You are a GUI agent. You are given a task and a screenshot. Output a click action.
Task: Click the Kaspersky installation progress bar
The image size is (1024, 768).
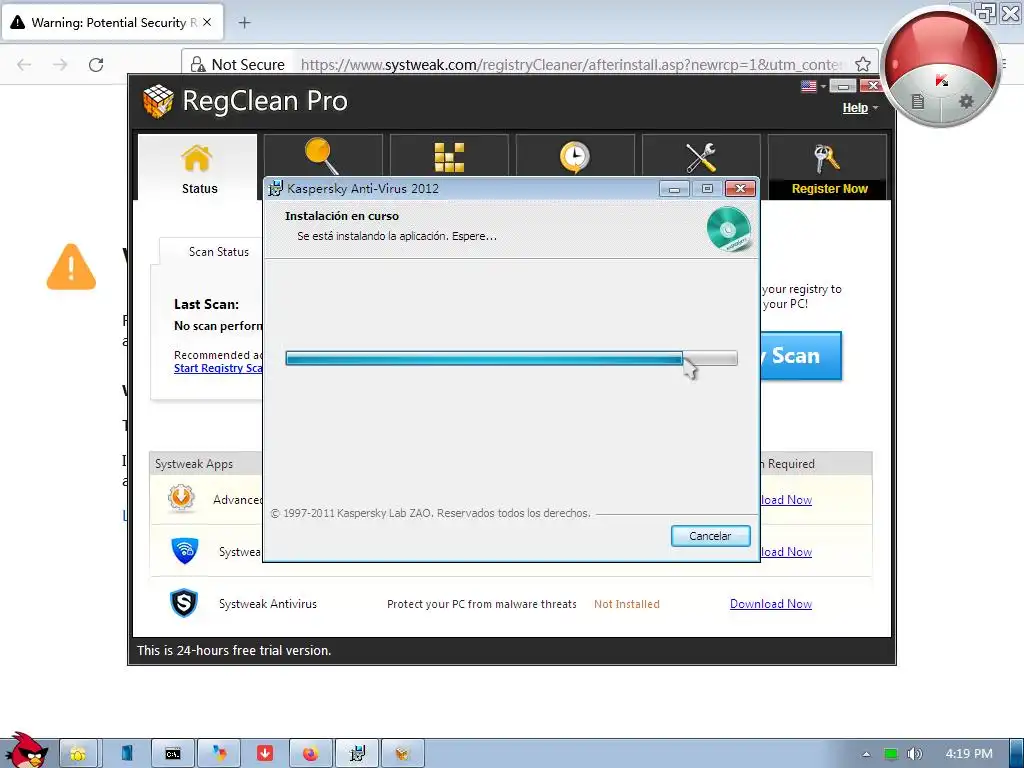point(511,358)
